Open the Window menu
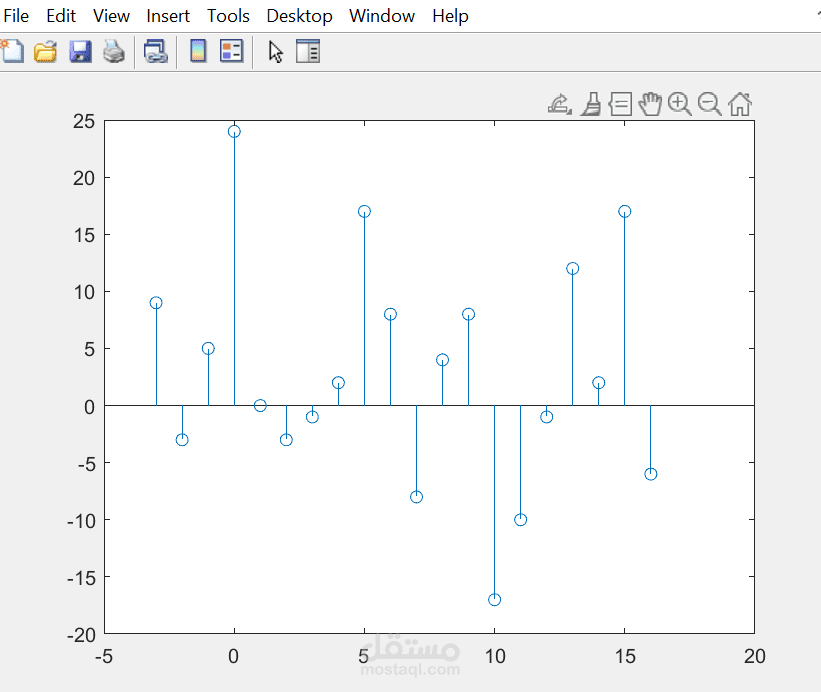 coord(382,16)
